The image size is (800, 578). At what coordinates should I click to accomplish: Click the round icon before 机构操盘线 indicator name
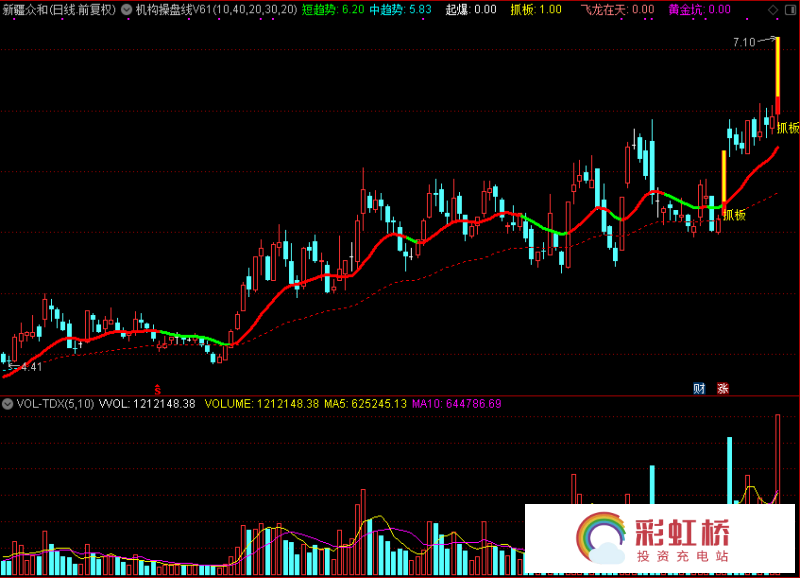pos(127,9)
